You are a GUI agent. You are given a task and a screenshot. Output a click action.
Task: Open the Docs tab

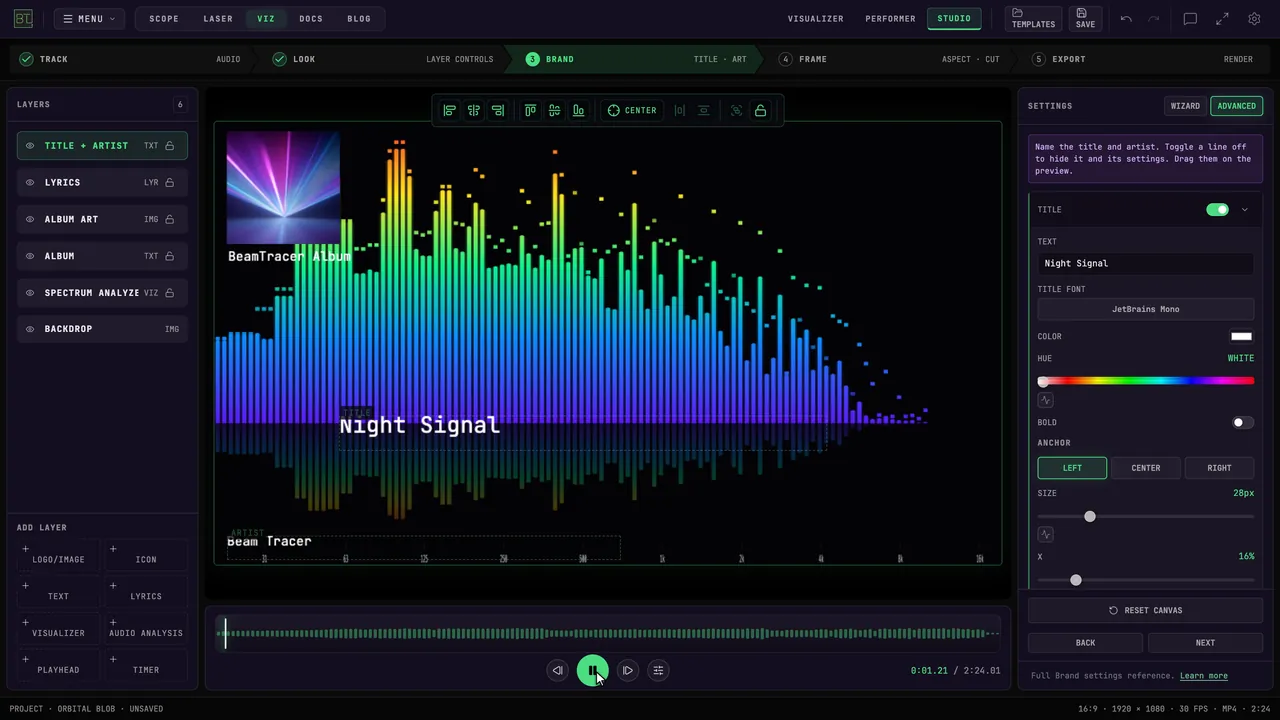click(311, 19)
